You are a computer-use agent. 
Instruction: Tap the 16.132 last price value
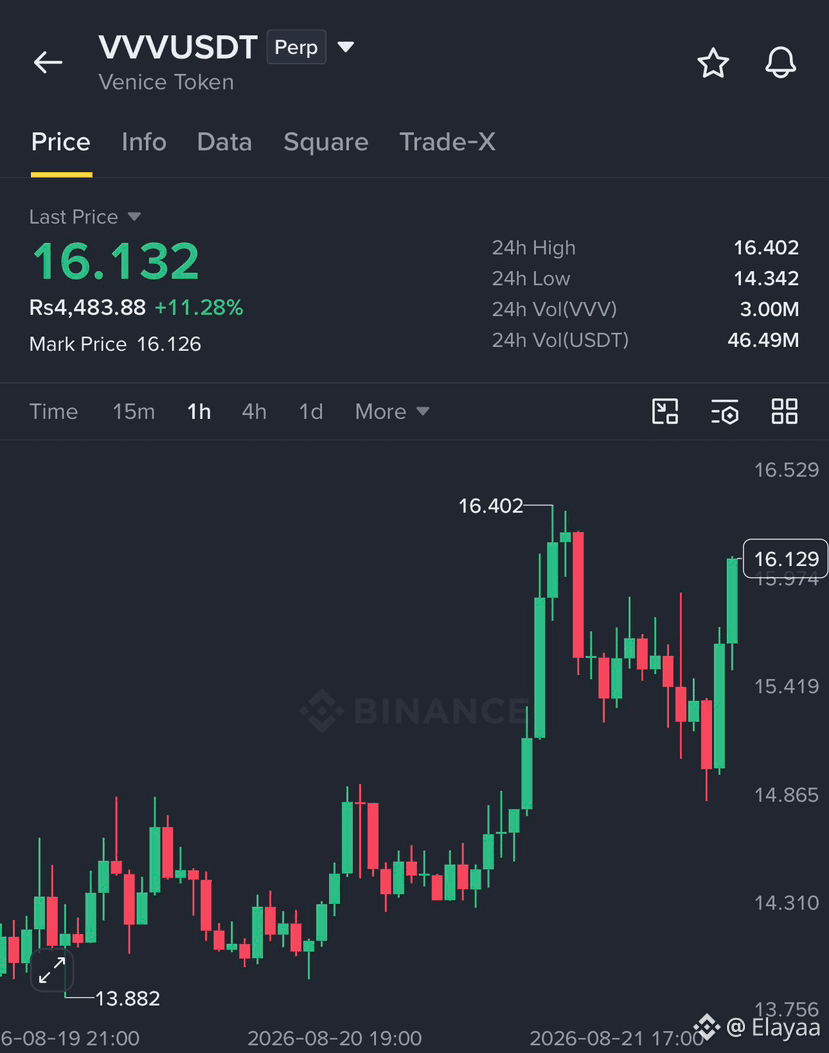click(x=116, y=261)
